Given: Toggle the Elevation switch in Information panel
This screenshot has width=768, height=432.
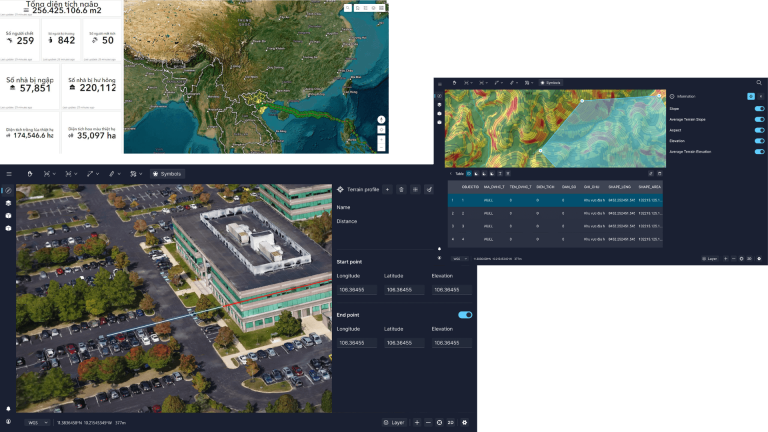Looking at the screenshot, I should 759,141.
